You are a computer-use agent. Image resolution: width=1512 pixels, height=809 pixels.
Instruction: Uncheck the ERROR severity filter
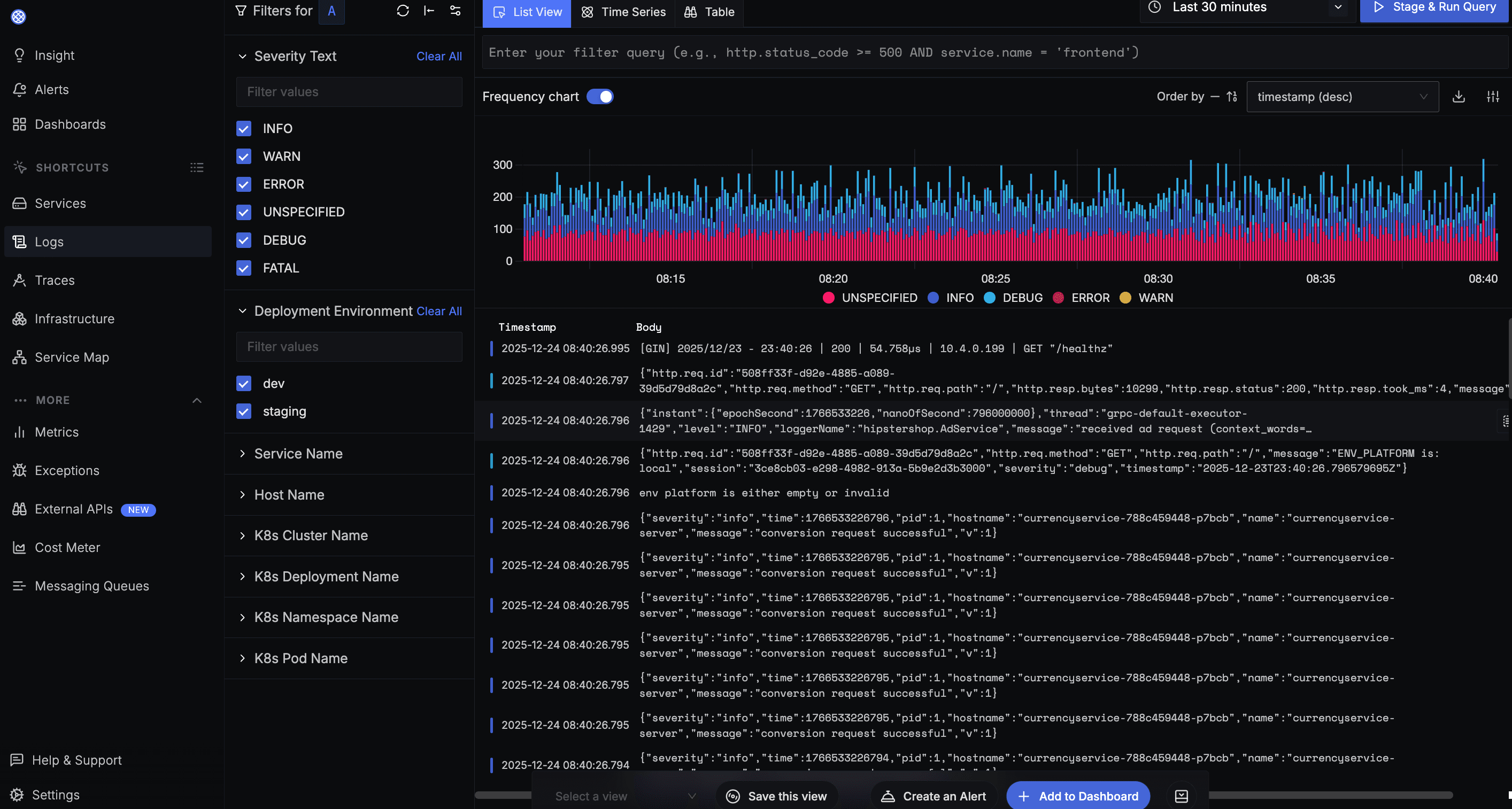[x=244, y=184]
